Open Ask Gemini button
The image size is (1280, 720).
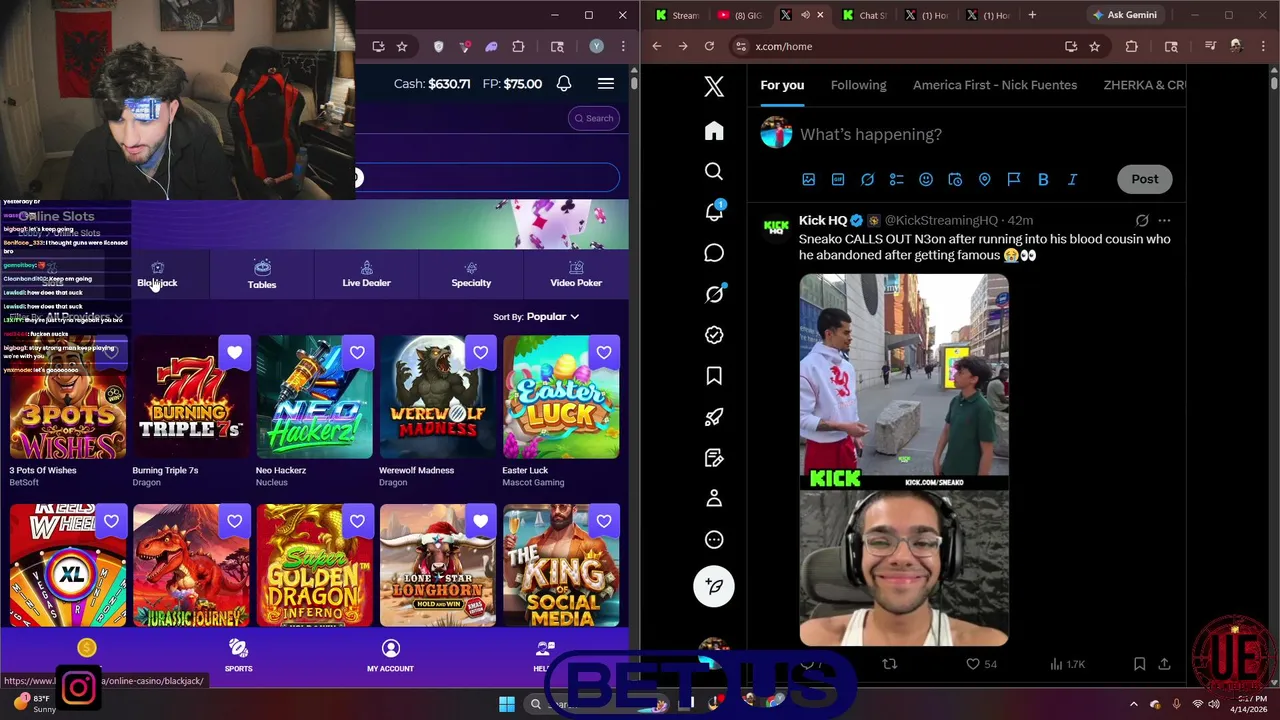tap(1125, 15)
